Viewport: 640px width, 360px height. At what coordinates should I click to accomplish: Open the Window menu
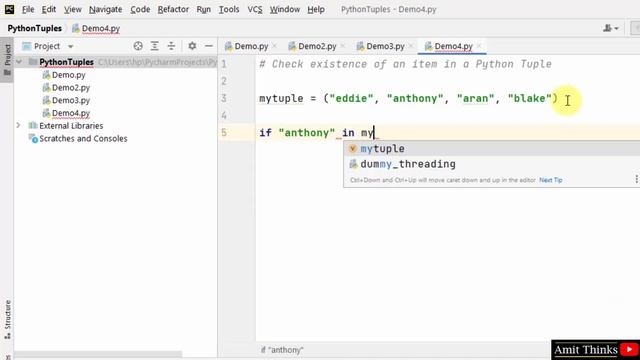click(x=284, y=9)
